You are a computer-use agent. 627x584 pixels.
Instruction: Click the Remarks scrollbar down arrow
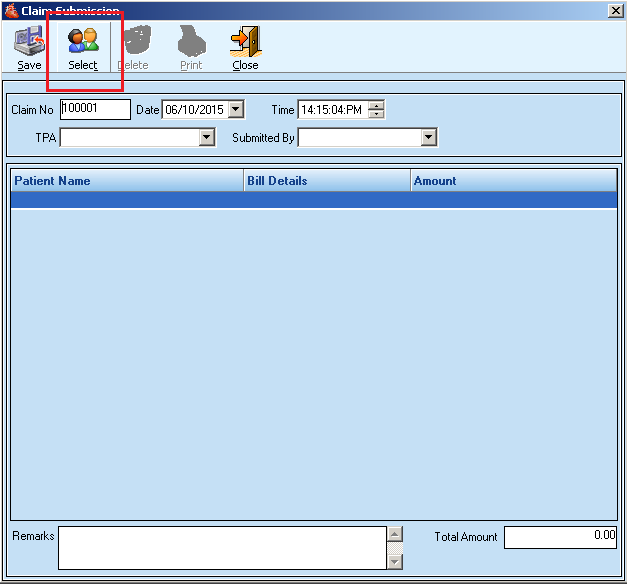(x=395, y=561)
